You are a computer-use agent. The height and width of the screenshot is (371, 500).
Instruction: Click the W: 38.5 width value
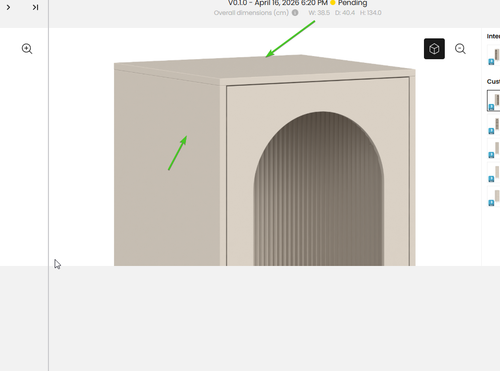pyautogui.click(x=319, y=13)
